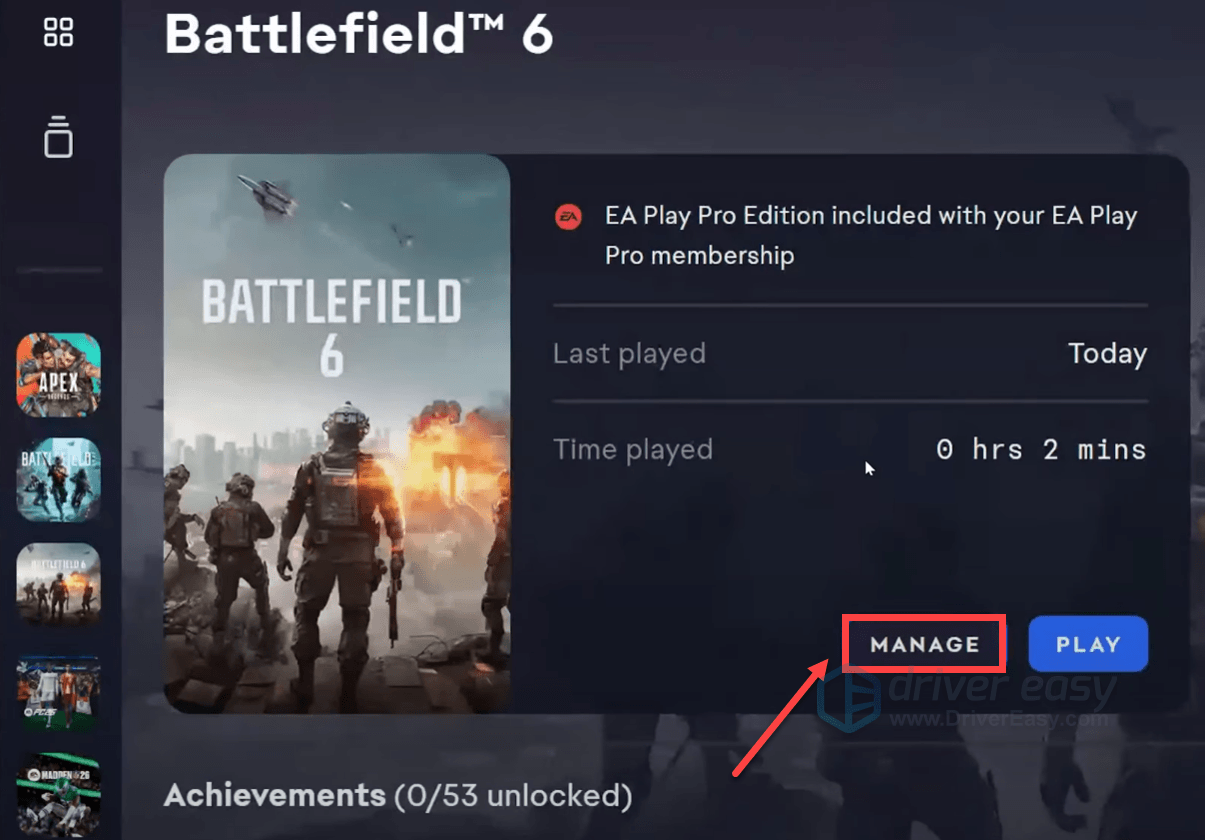Select the Madden 26 sidebar icon
The height and width of the screenshot is (840, 1205).
coord(59,795)
